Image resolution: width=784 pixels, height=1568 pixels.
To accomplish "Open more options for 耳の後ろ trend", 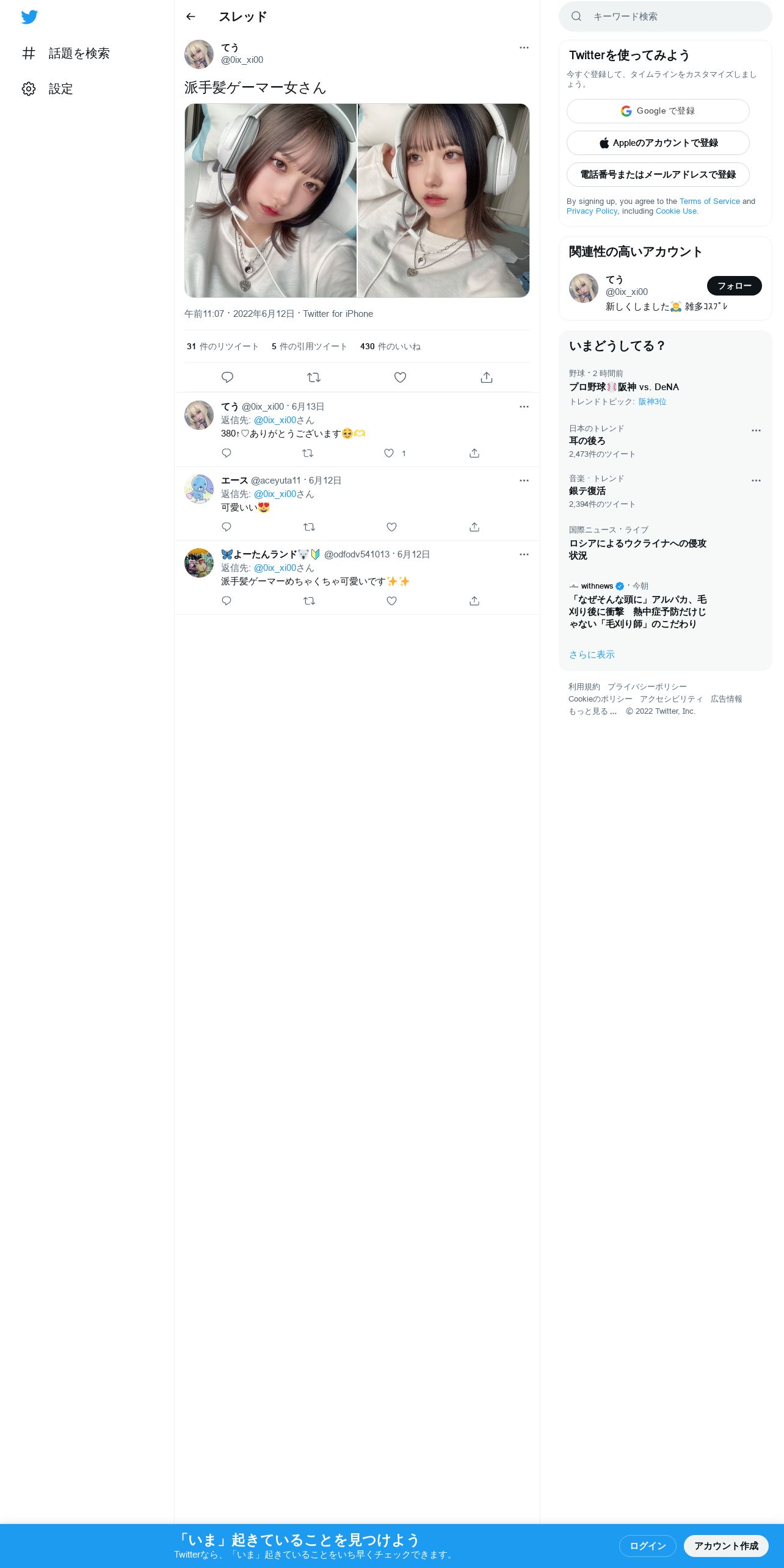I will coord(756,430).
